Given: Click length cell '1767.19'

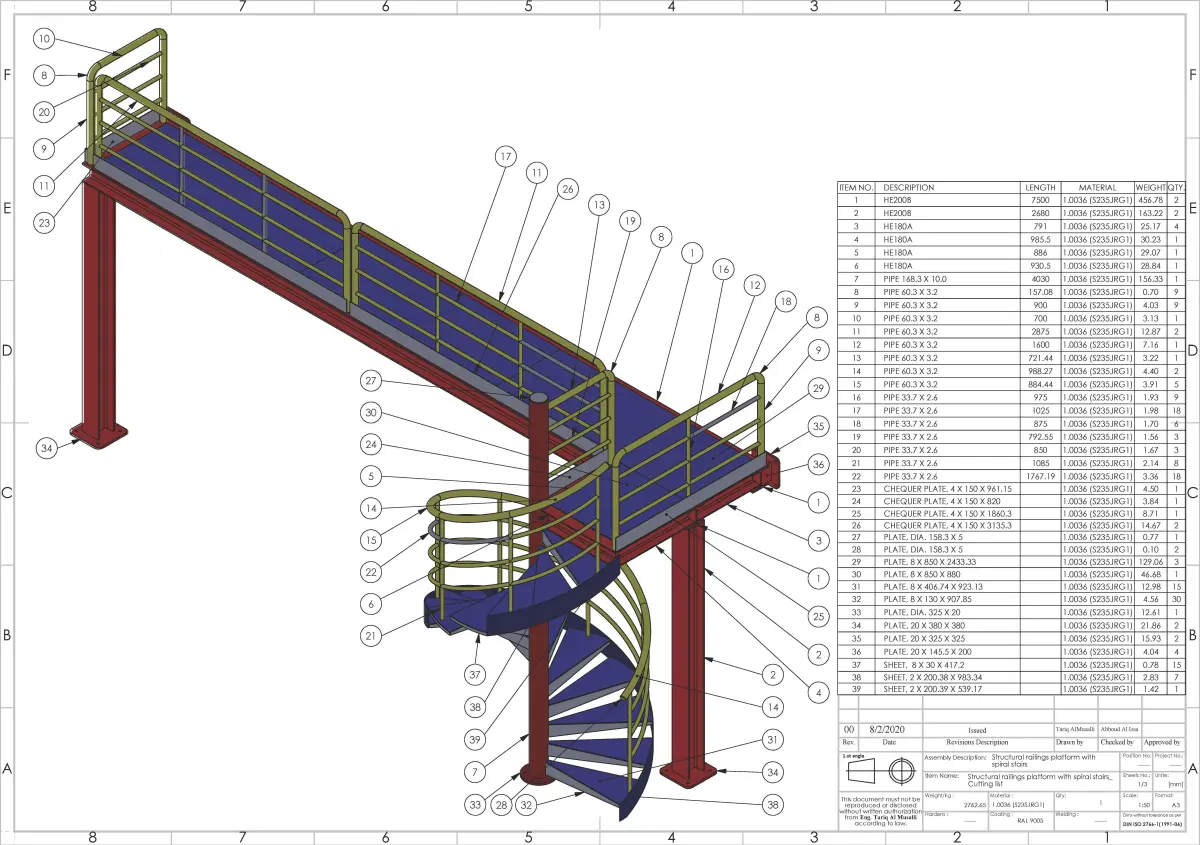Looking at the screenshot, I should (1040, 474).
